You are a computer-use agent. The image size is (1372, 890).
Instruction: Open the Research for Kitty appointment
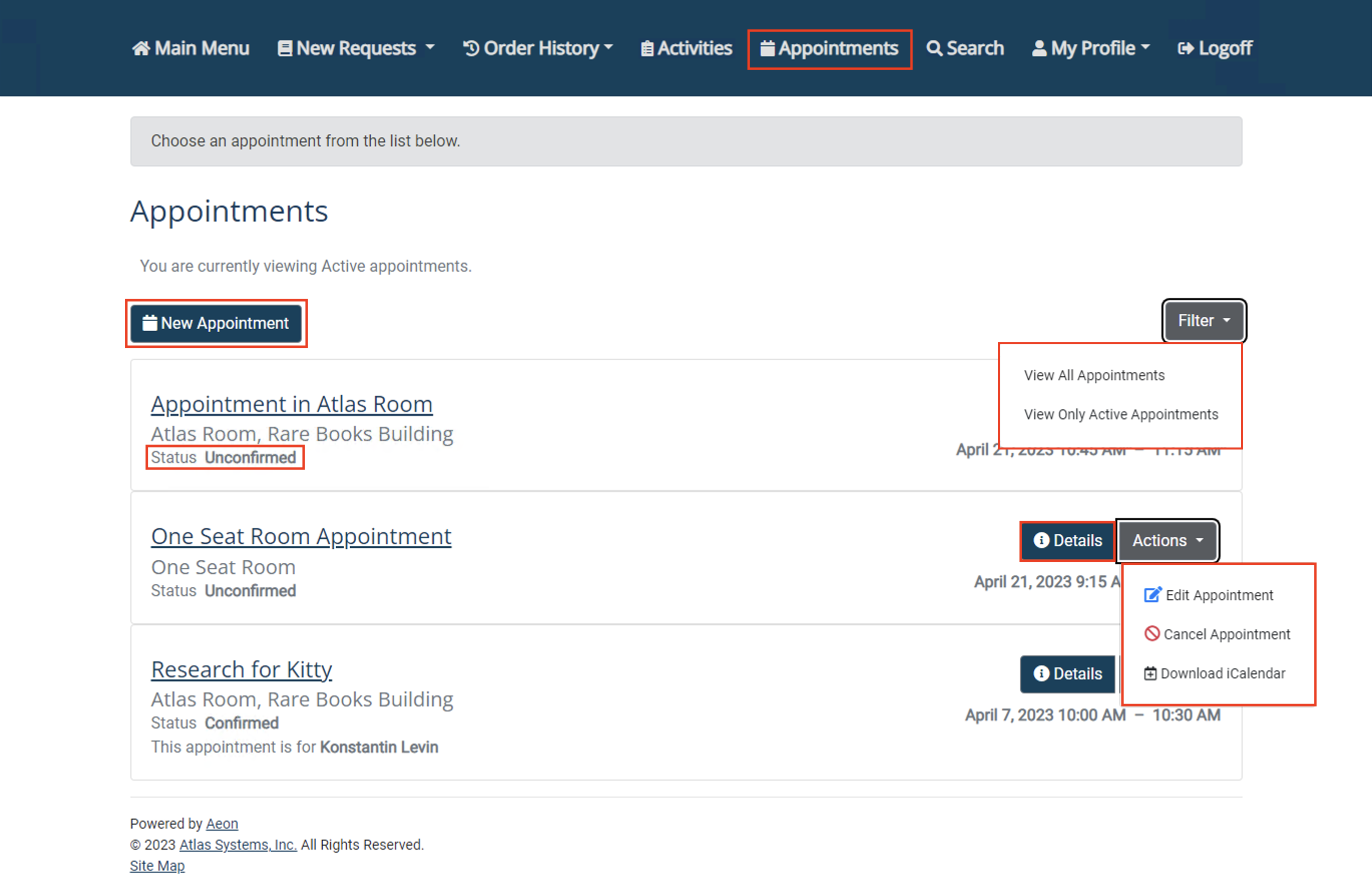tap(242, 669)
